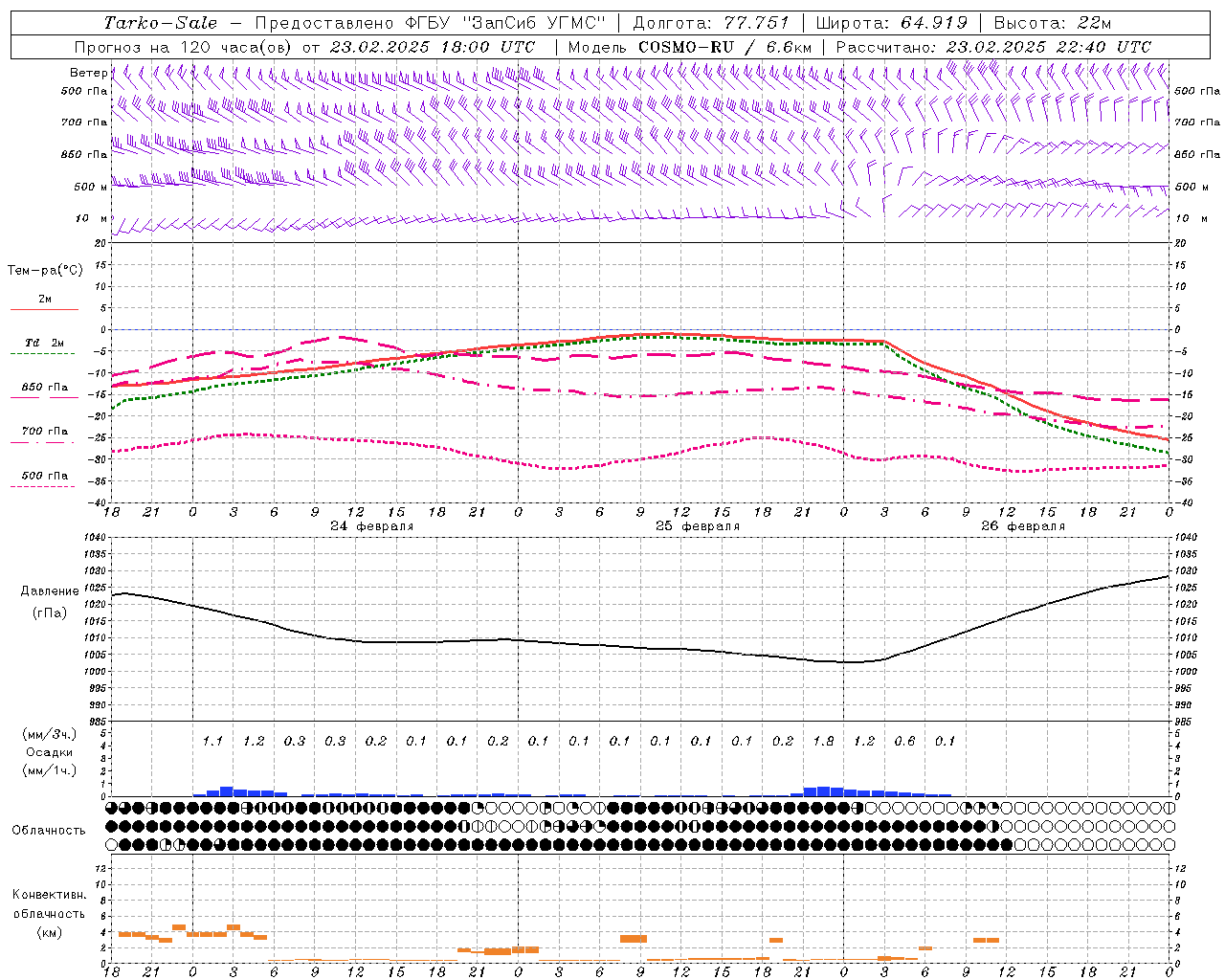
Task: Click the Долгота: 77.751 longitude field
Action: pos(711,23)
